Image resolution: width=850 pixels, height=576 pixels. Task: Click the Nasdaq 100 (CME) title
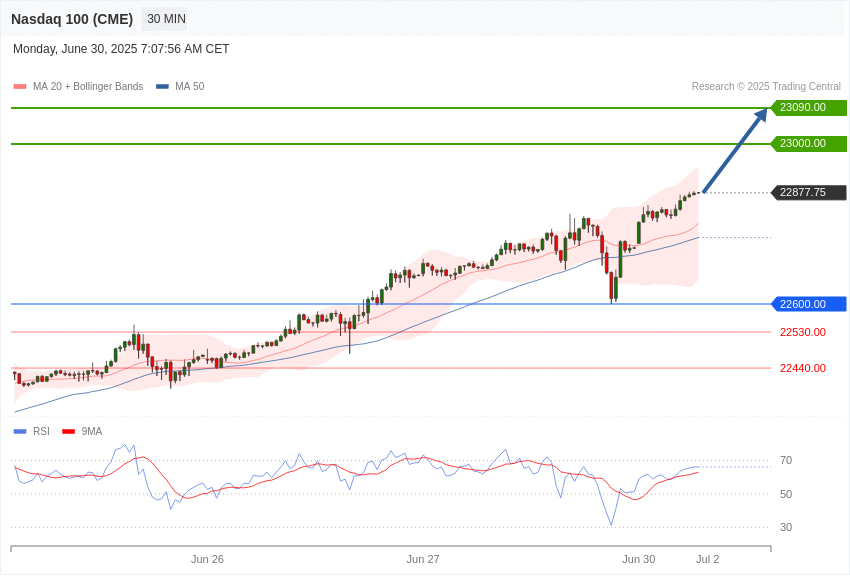72,19
